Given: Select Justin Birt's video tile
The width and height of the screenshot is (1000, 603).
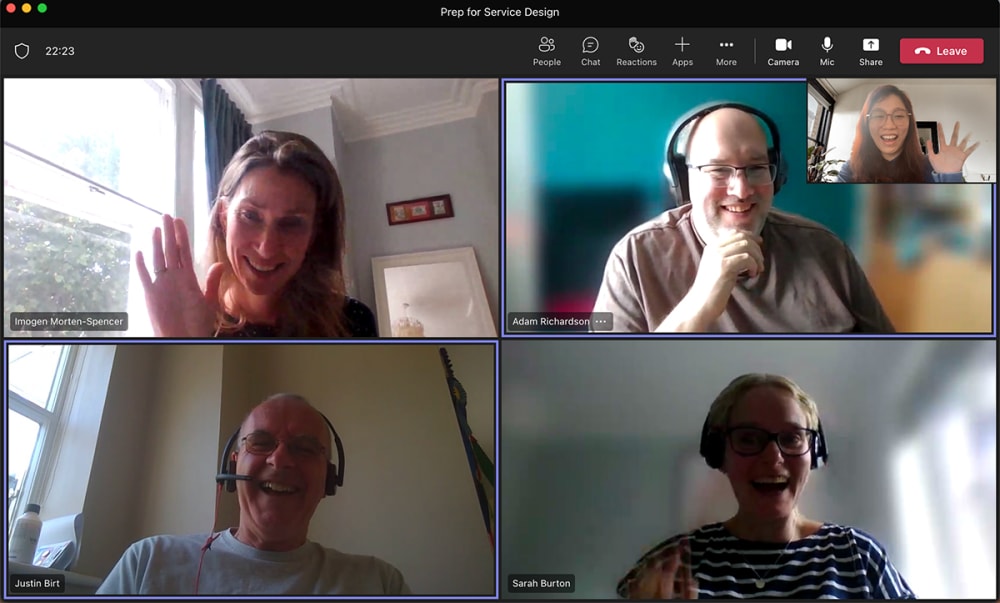Looking at the screenshot, I should click(x=250, y=470).
